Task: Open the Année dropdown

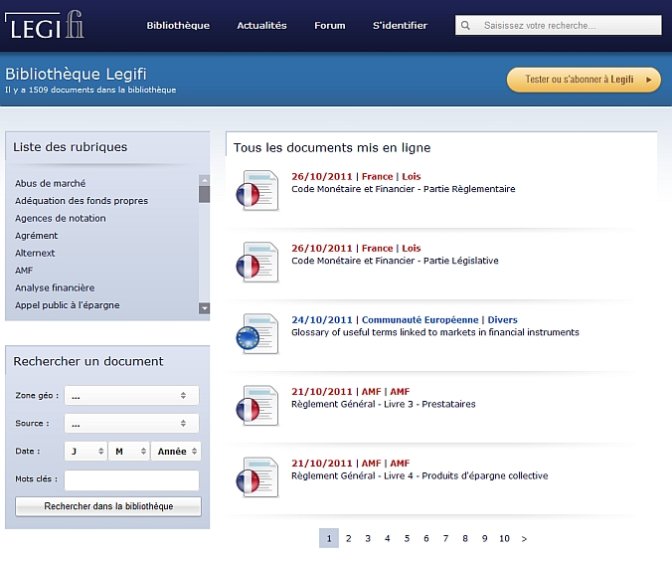Action: pyautogui.click(x=176, y=451)
